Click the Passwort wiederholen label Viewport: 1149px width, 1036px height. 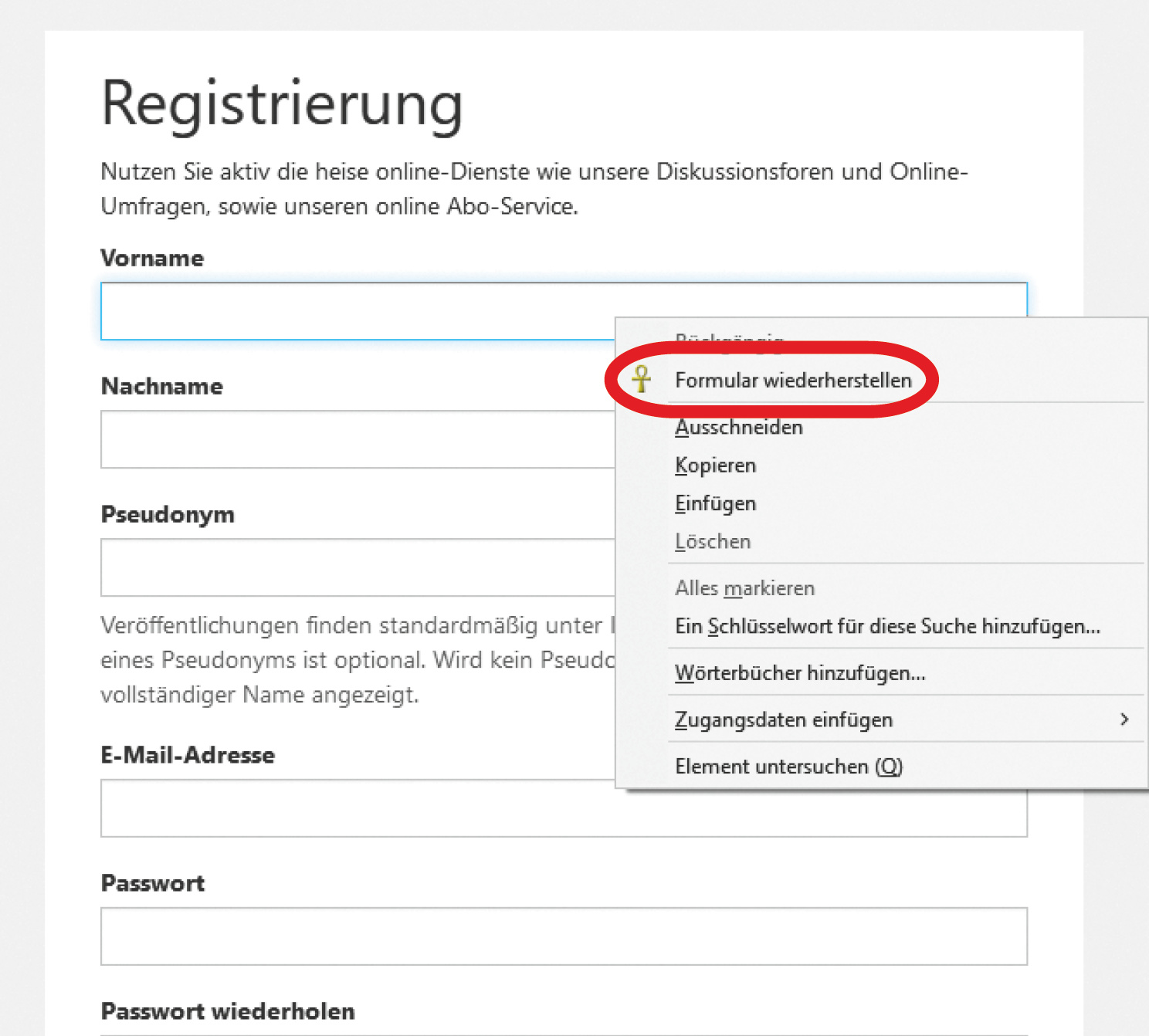coord(228,1011)
